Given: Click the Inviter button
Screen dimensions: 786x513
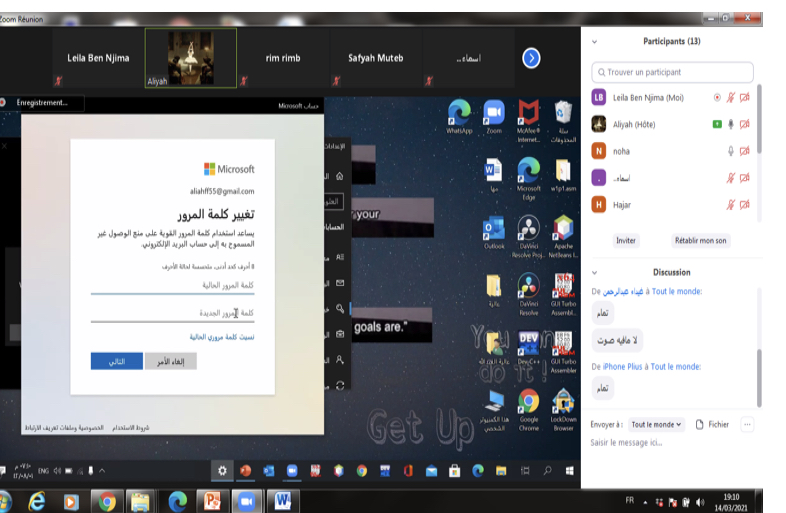Looking at the screenshot, I should [x=626, y=240].
